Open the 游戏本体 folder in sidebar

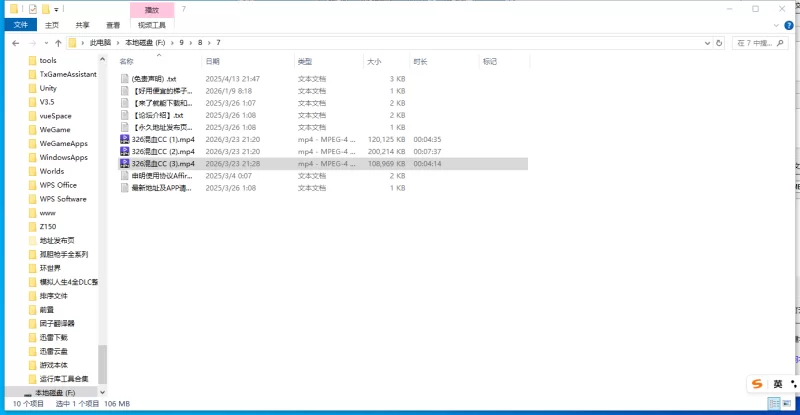[x=54, y=365]
